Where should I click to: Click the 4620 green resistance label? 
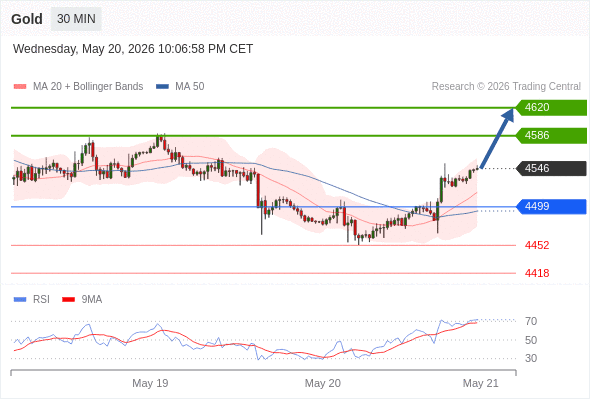[x=551, y=108]
